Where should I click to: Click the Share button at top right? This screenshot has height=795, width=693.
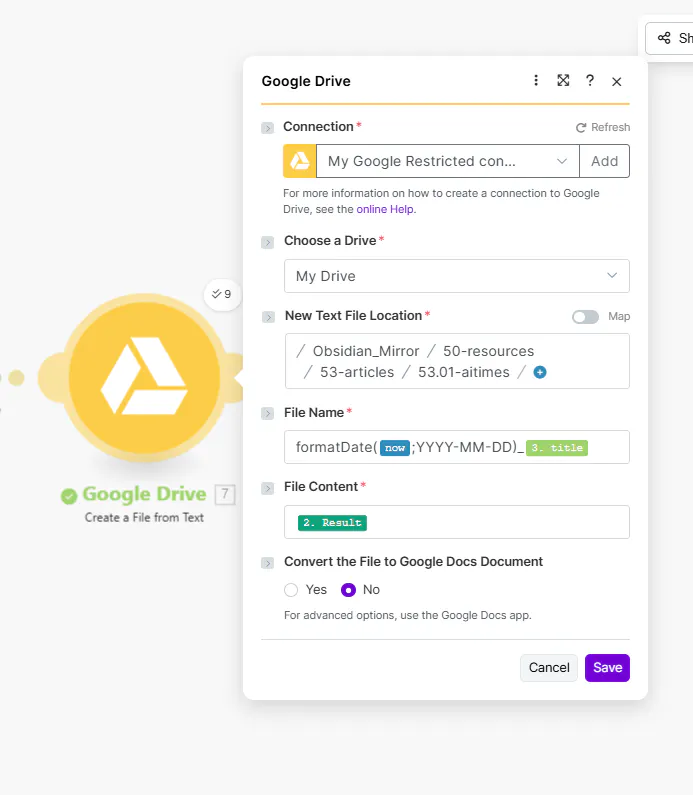[669, 38]
